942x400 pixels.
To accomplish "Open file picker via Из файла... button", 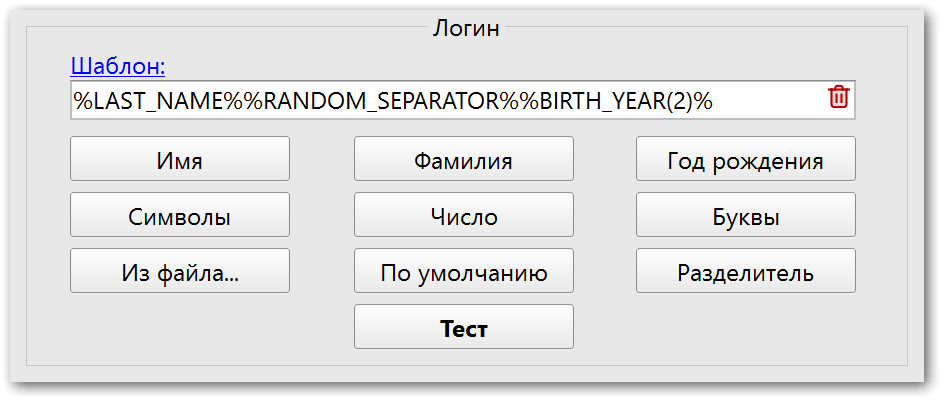I will click(180, 271).
